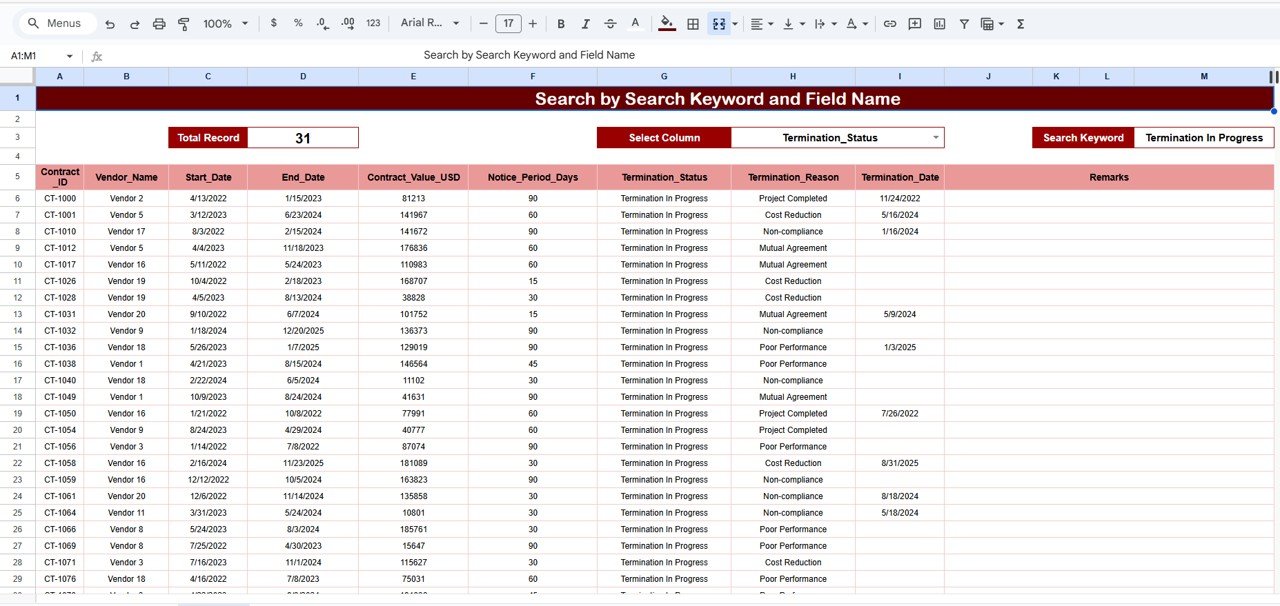
Task: Select the Paint format roller icon
Action: (x=183, y=23)
